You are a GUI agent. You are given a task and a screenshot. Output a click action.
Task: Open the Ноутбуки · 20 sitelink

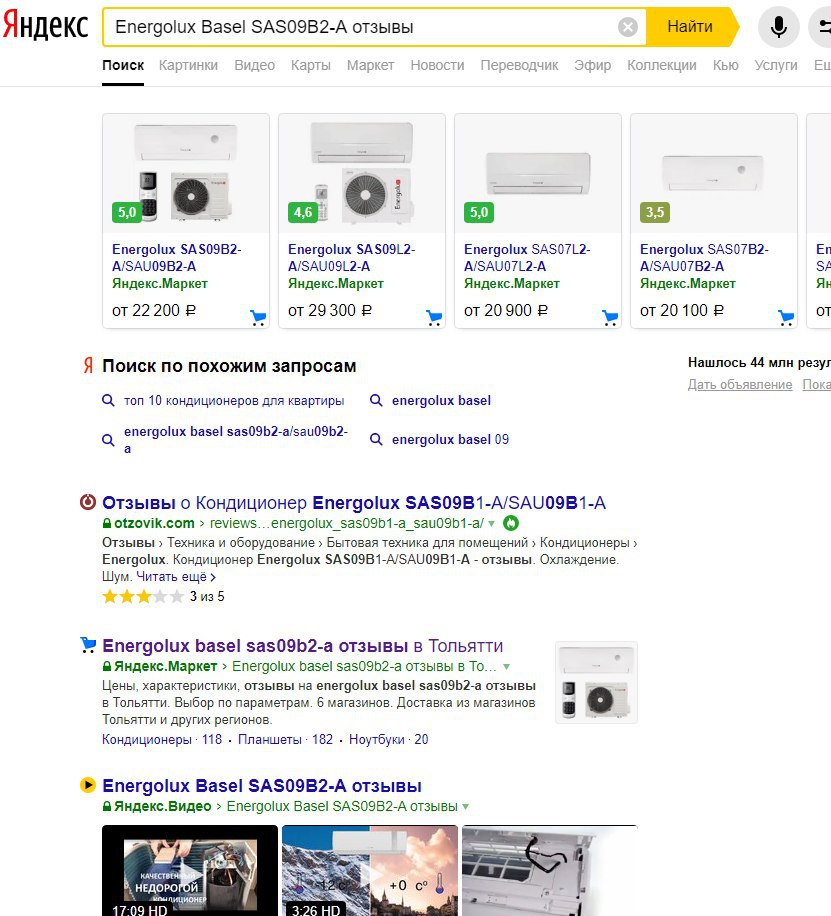point(389,740)
